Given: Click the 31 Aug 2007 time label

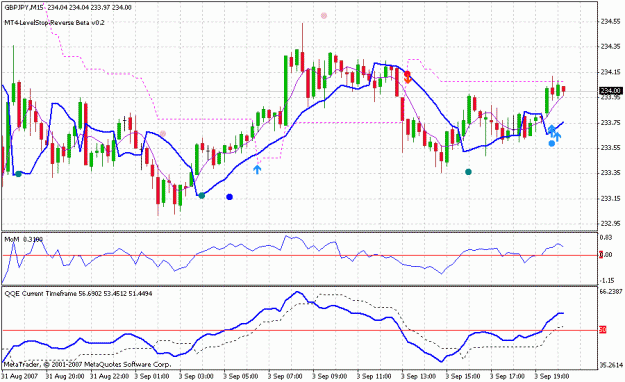Looking at the screenshot, I should 19,376.
